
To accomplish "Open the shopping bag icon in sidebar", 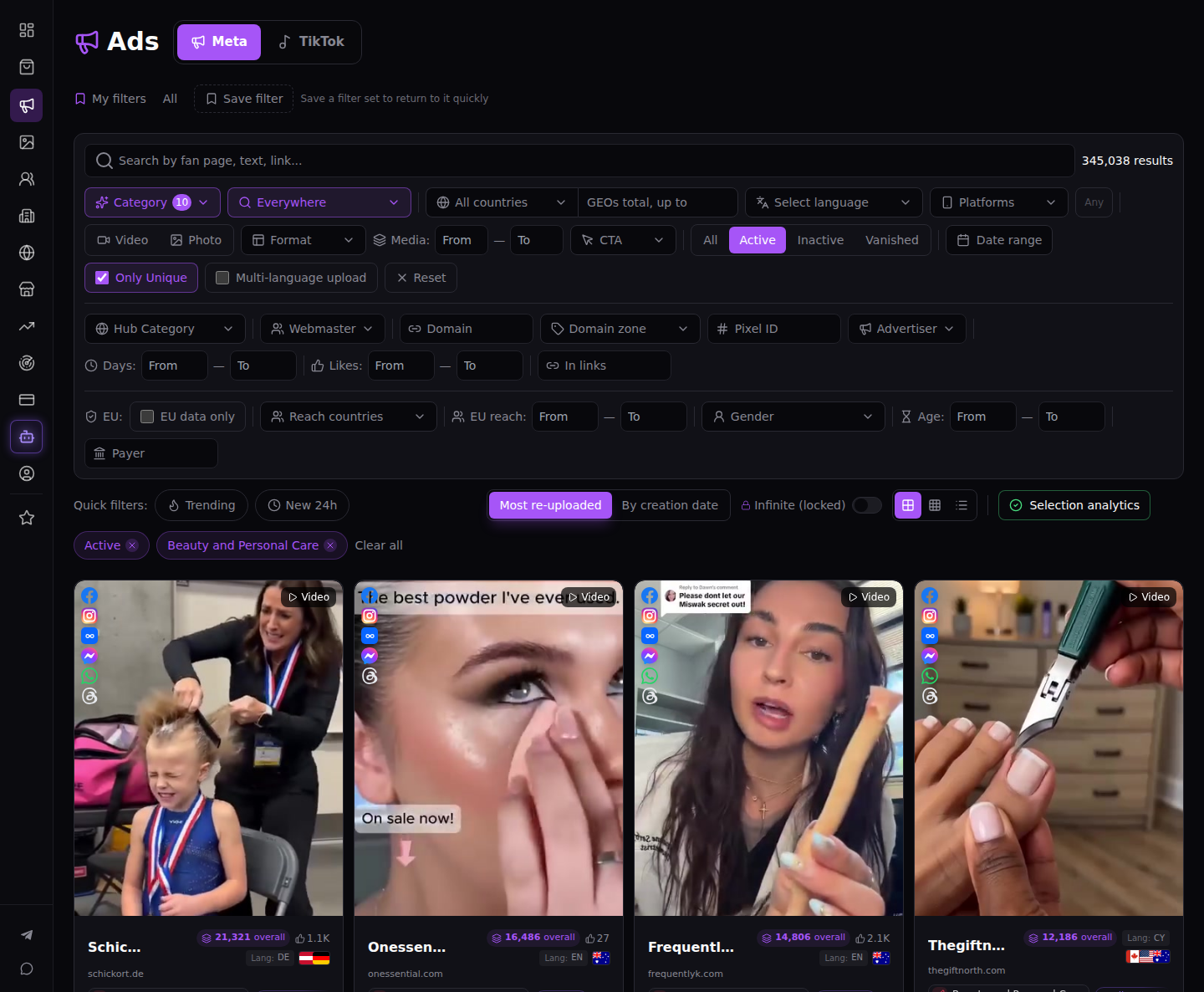I will [x=27, y=67].
